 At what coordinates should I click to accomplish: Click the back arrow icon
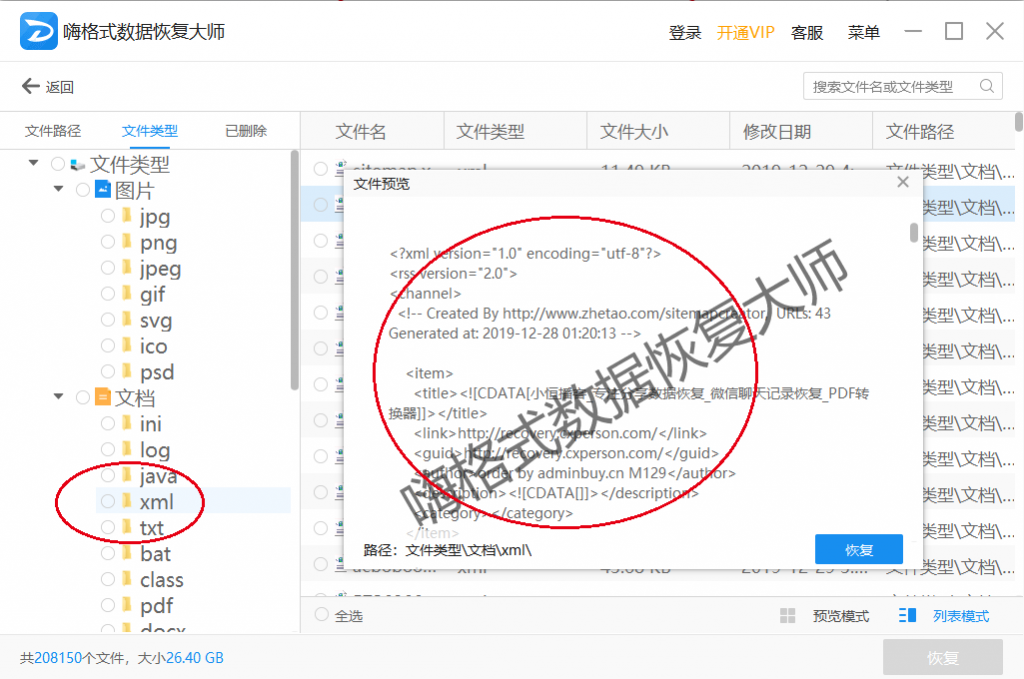(x=30, y=86)
